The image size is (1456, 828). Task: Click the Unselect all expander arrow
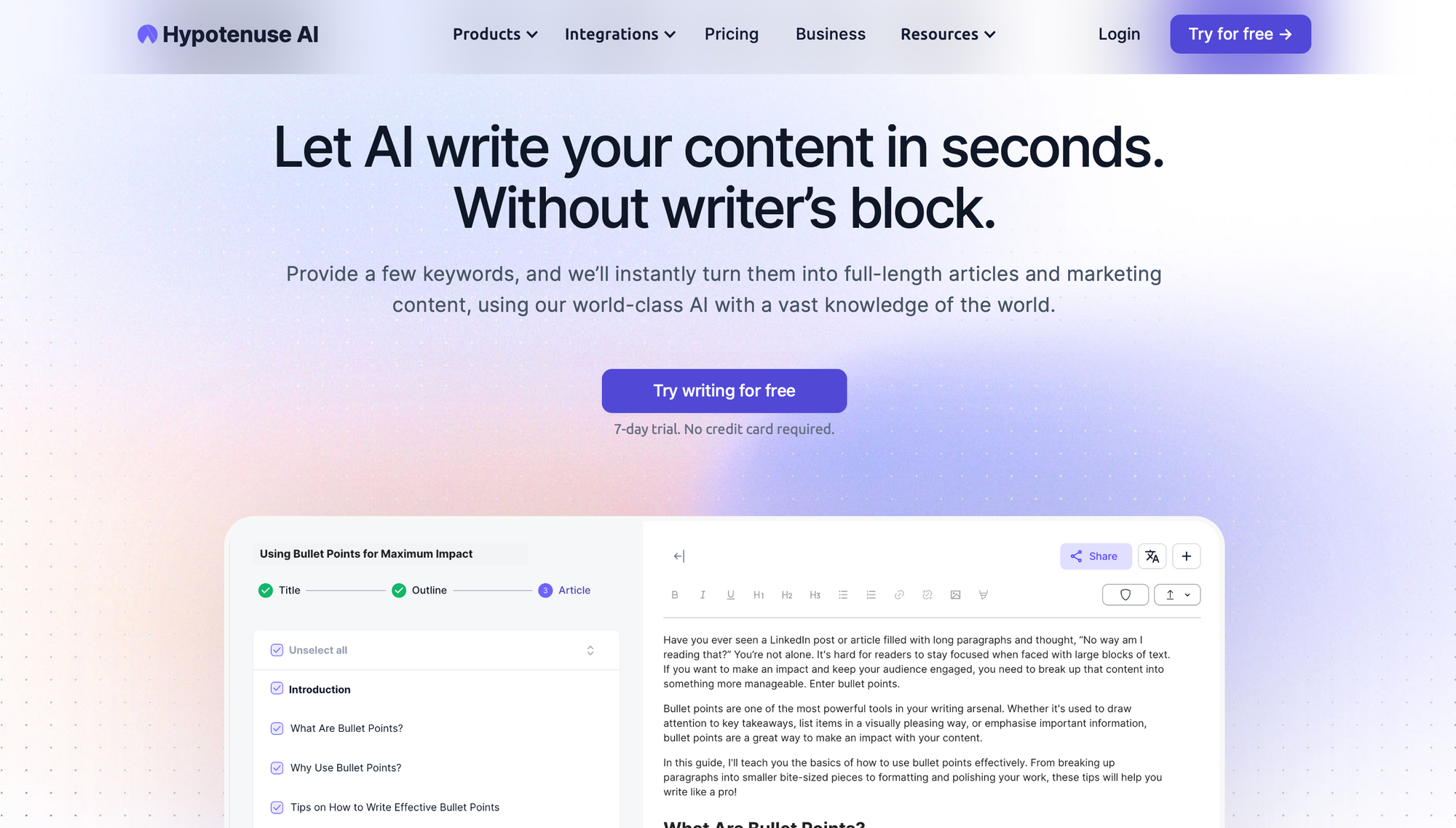pos(591,650)
